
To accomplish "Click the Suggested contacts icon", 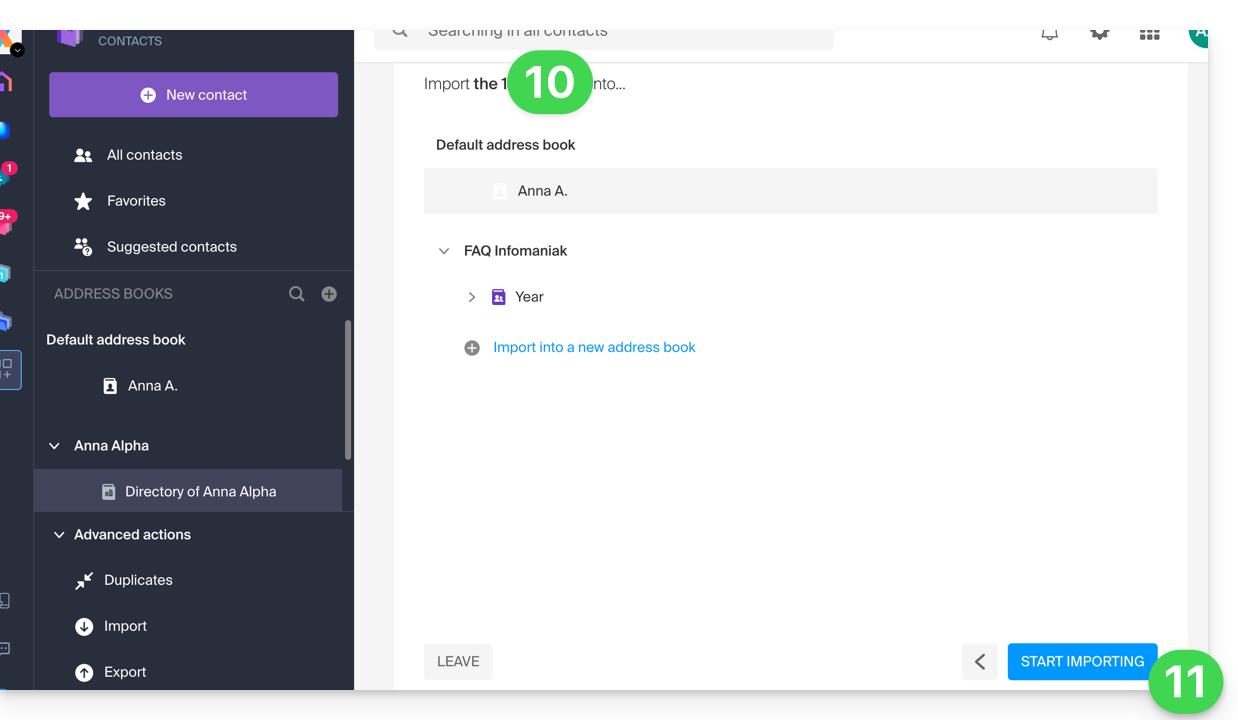I will tap(84, 247).
